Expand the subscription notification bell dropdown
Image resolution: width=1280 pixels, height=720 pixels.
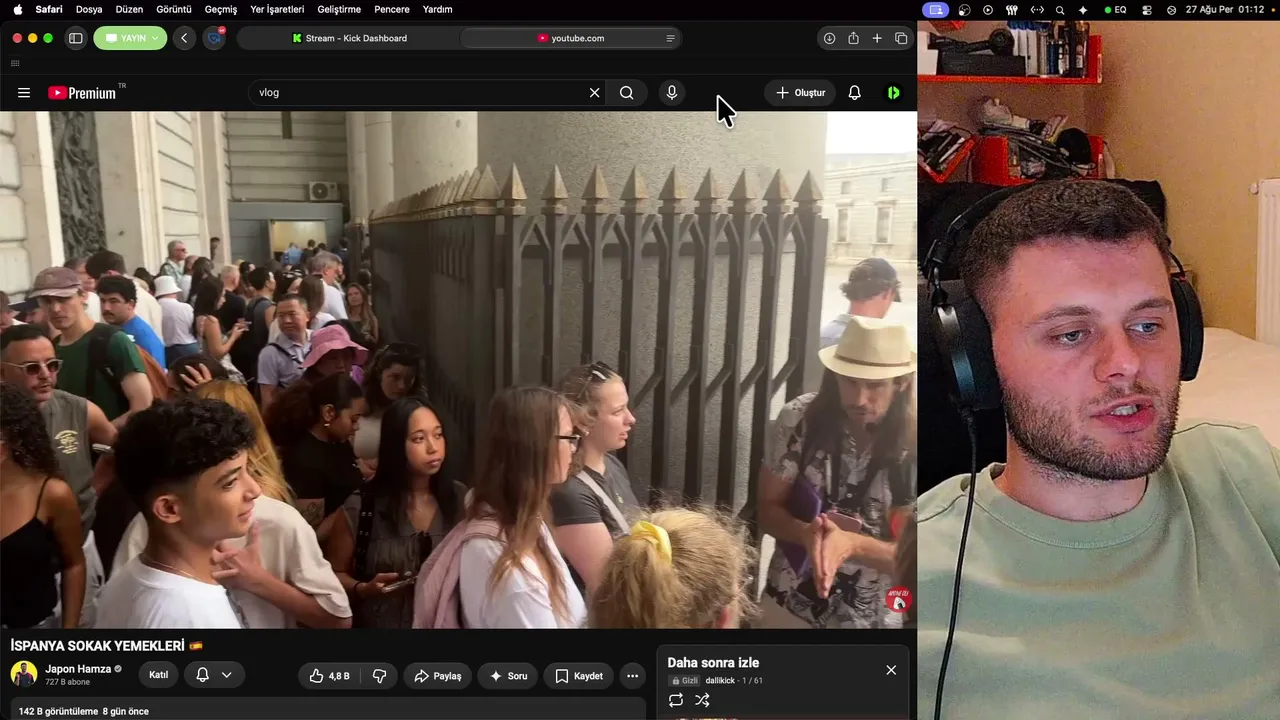(x=214, y=676)
